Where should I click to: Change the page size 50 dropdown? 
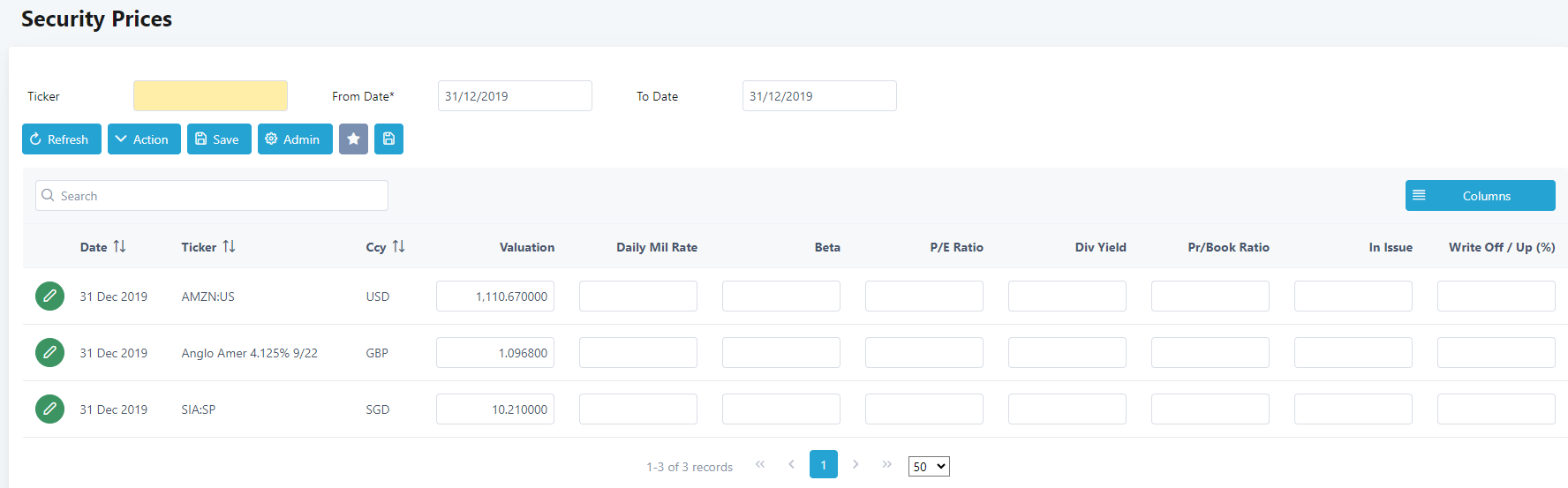click(x=929, y=467)
